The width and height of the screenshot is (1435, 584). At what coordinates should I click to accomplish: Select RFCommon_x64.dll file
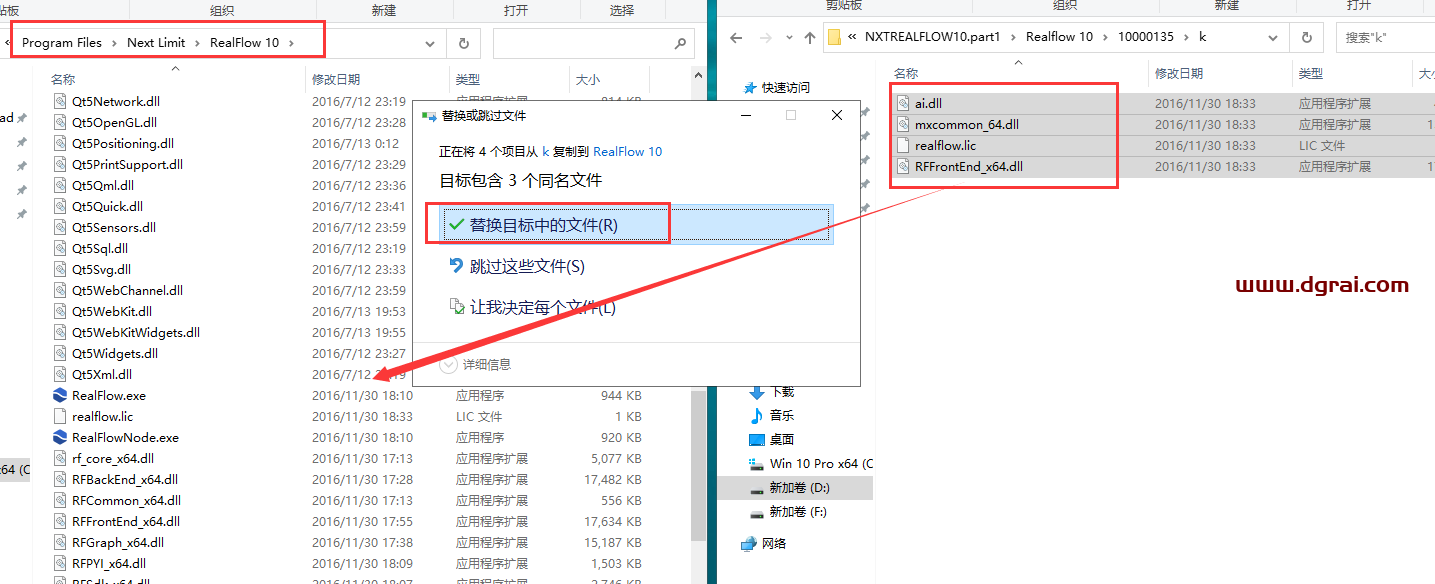126,500
